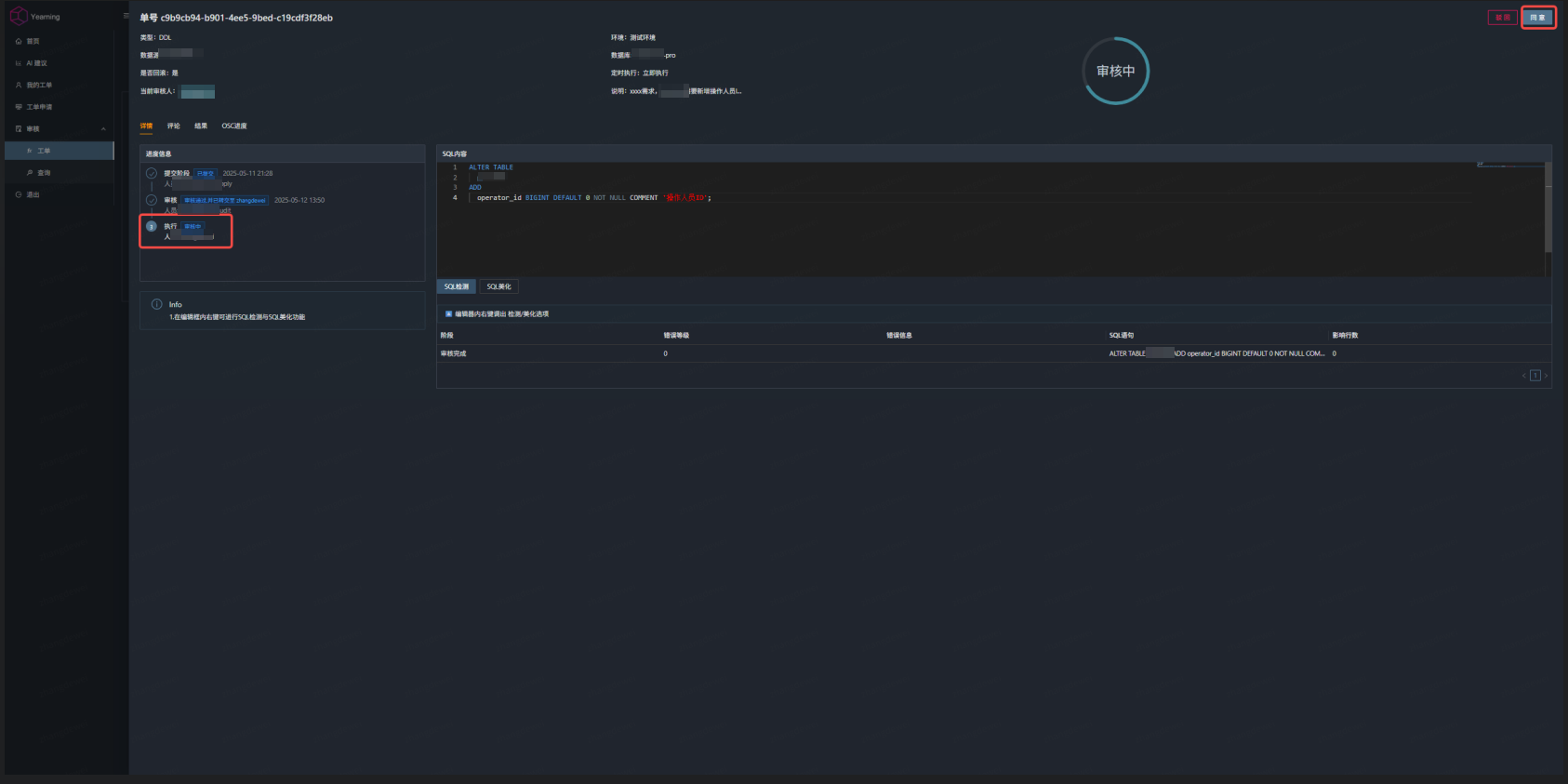
Task: Open 我的工单 in the sidebar
Action: [x=60, y=85]
